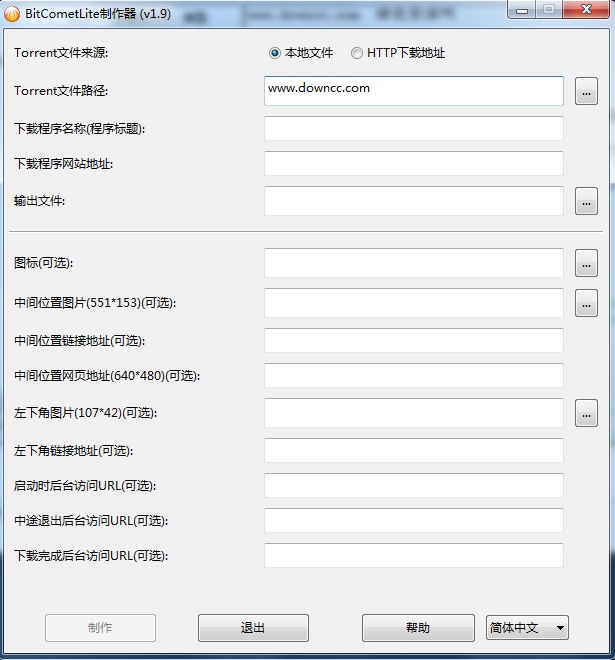This screenshot has height=660, width=615.
Task: Browse for Torrent文件路径 using the ... button
Action: [x=586, y=92]
